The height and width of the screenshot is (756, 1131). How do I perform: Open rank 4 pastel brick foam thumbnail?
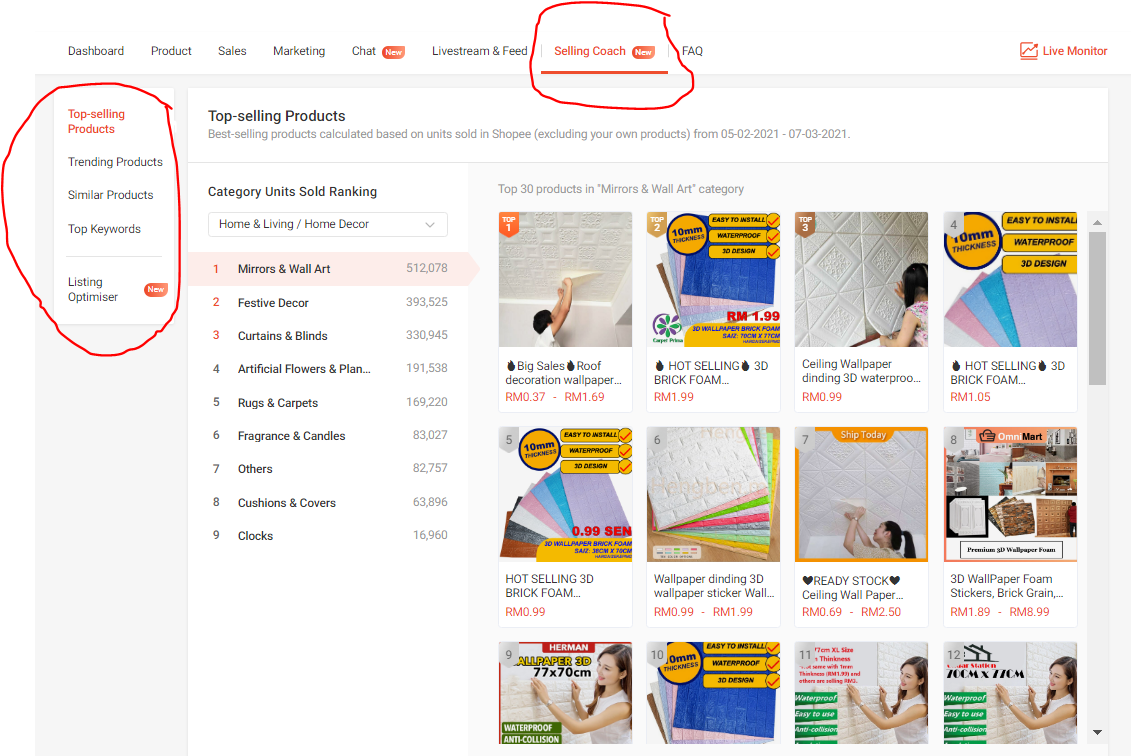(1010, 279)
